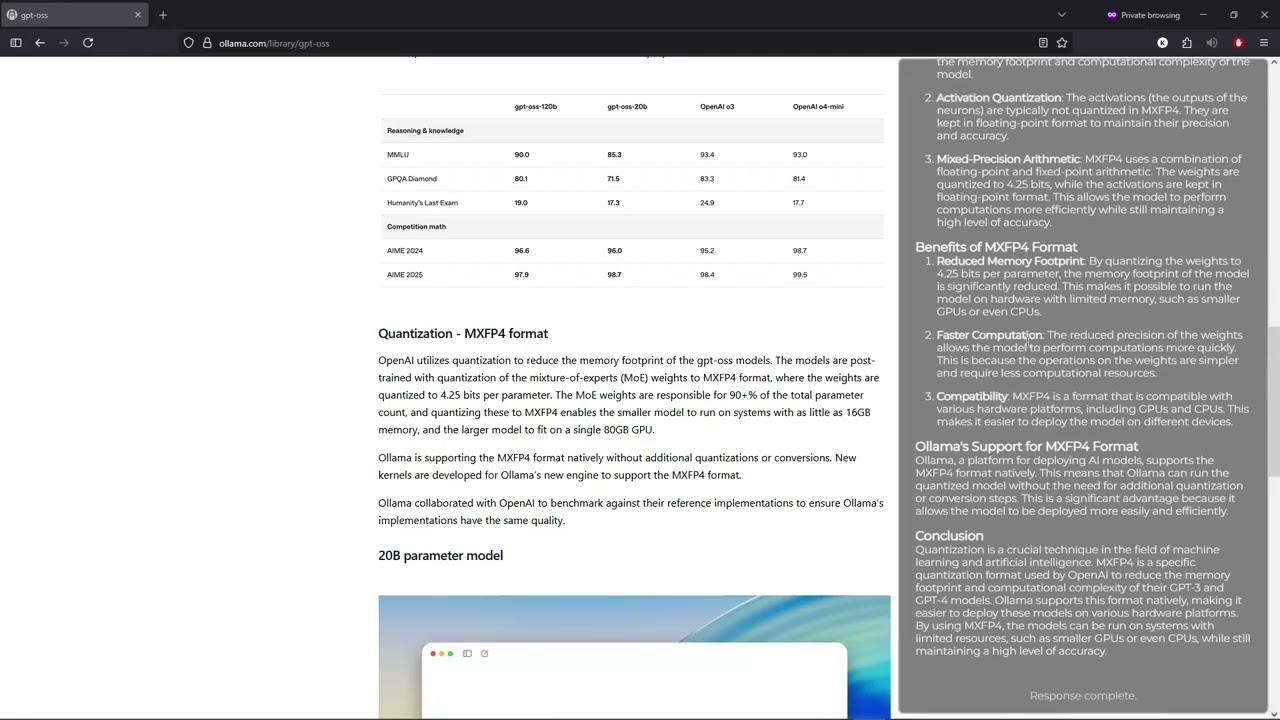
Task: Toggle reader view icon
Action: pyautogui.click(x=1043, y=43)
